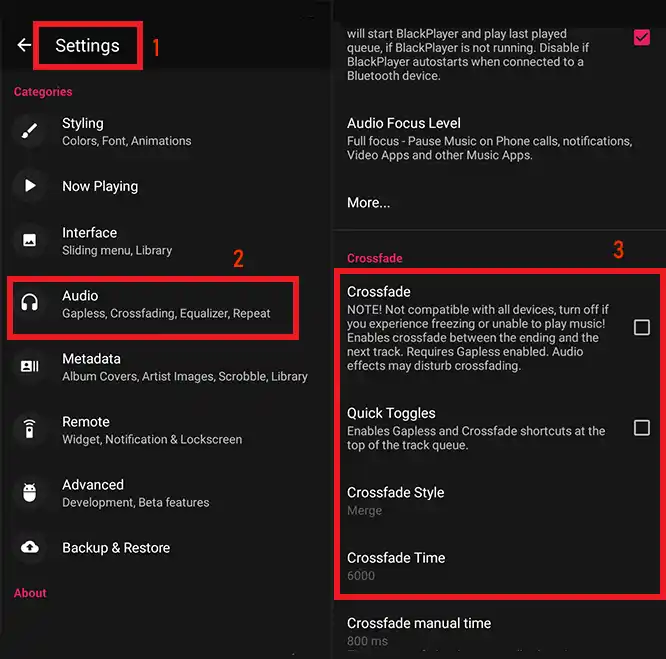Open the Audio Focus Level option
This screenshot has height=659, width=666.
click(x=499, y=139)
